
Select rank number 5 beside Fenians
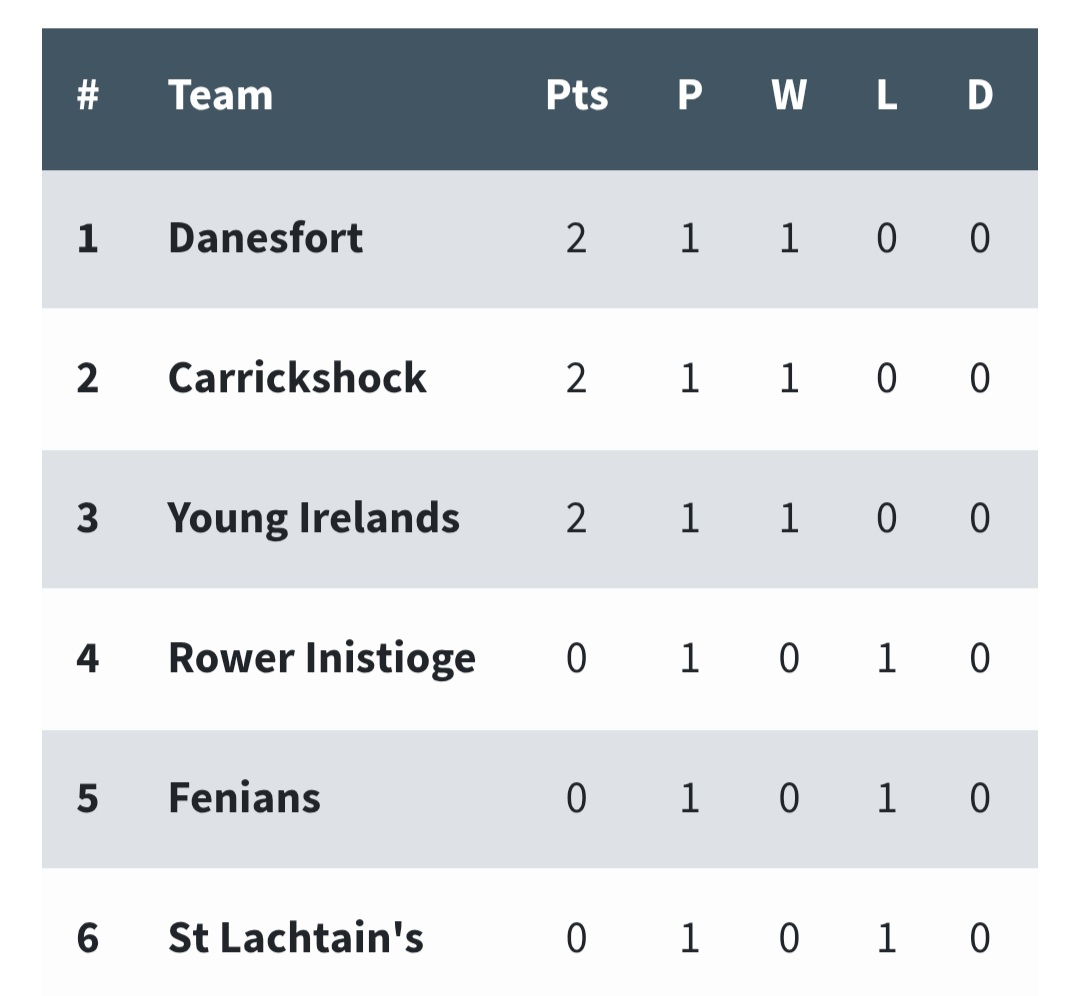[x=88, y=798]
